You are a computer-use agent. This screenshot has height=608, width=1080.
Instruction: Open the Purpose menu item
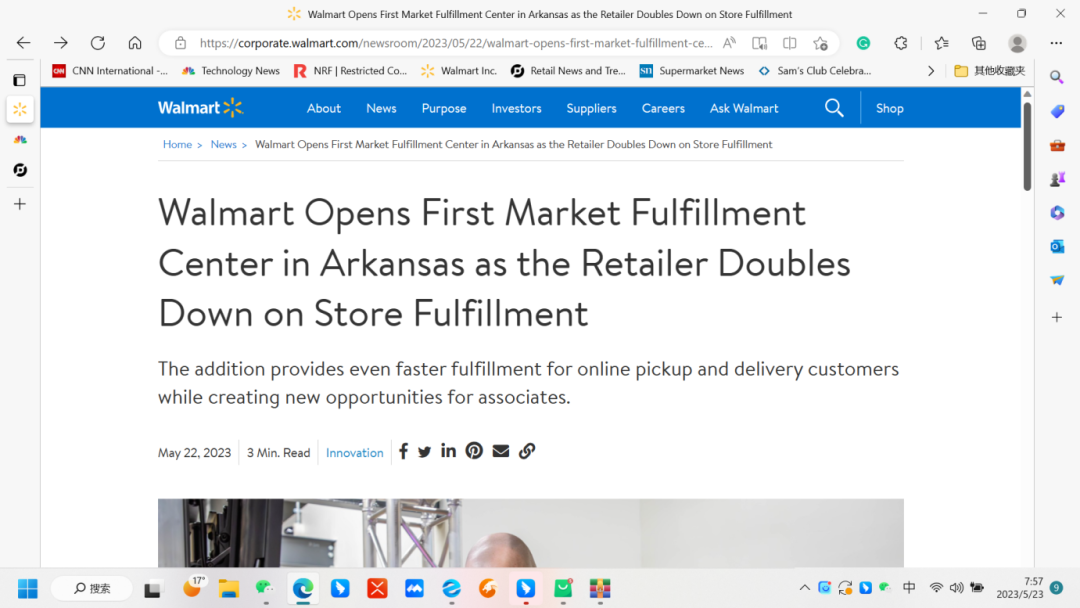[x=444, y=108]
